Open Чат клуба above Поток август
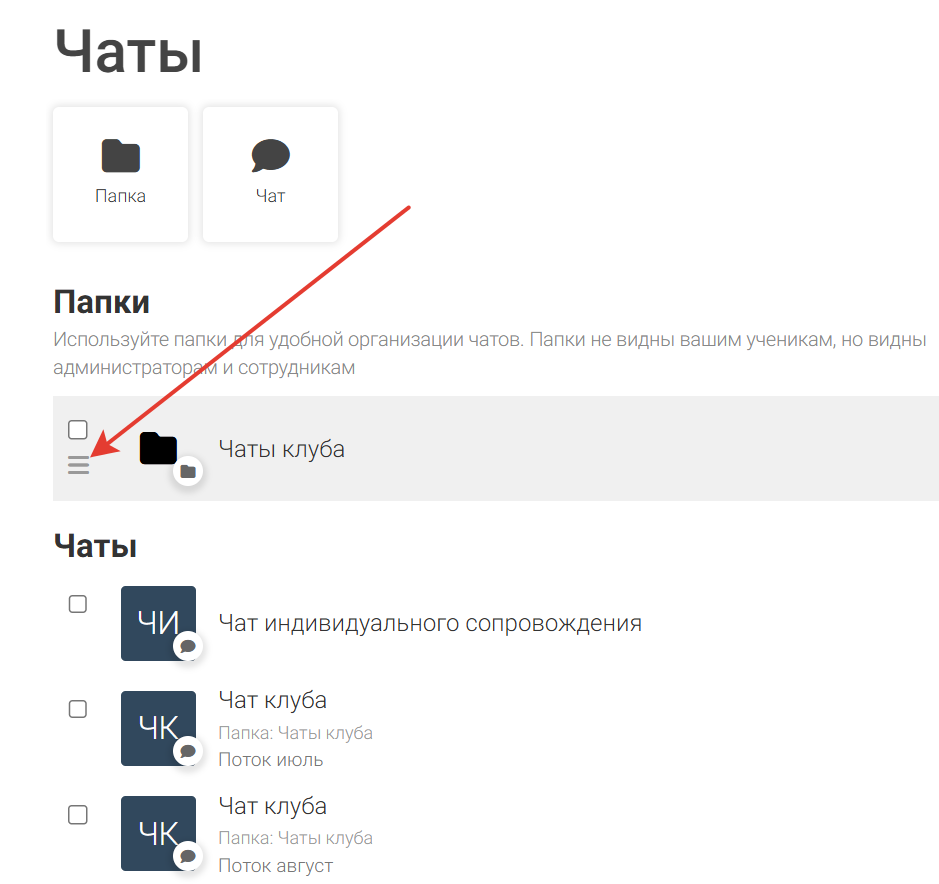Viewport: 939px width, 884px height. [272, 806]
